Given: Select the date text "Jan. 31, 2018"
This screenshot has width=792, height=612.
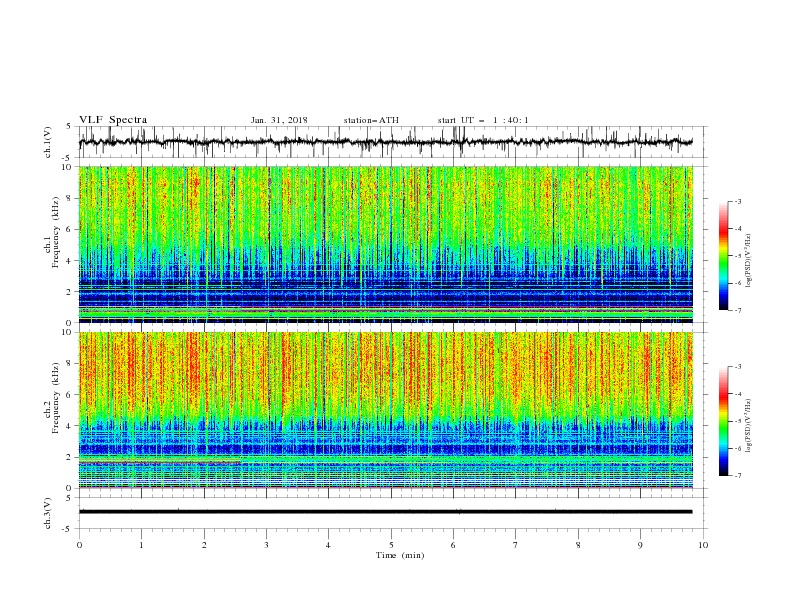Looking at the screenshot, I should click(x=279, y=120).
